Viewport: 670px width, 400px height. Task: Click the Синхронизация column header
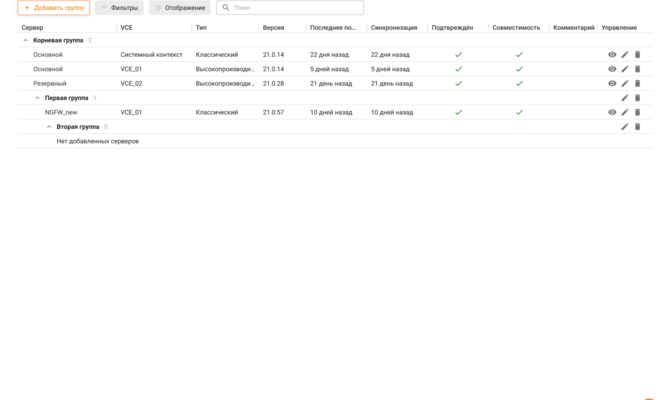tap(393, 27)
